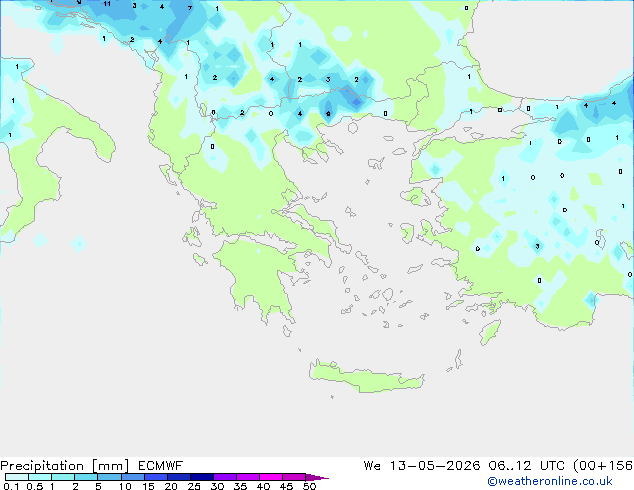
Task: Select the "06..12 UTC" time label
Action: click(526, 466)
